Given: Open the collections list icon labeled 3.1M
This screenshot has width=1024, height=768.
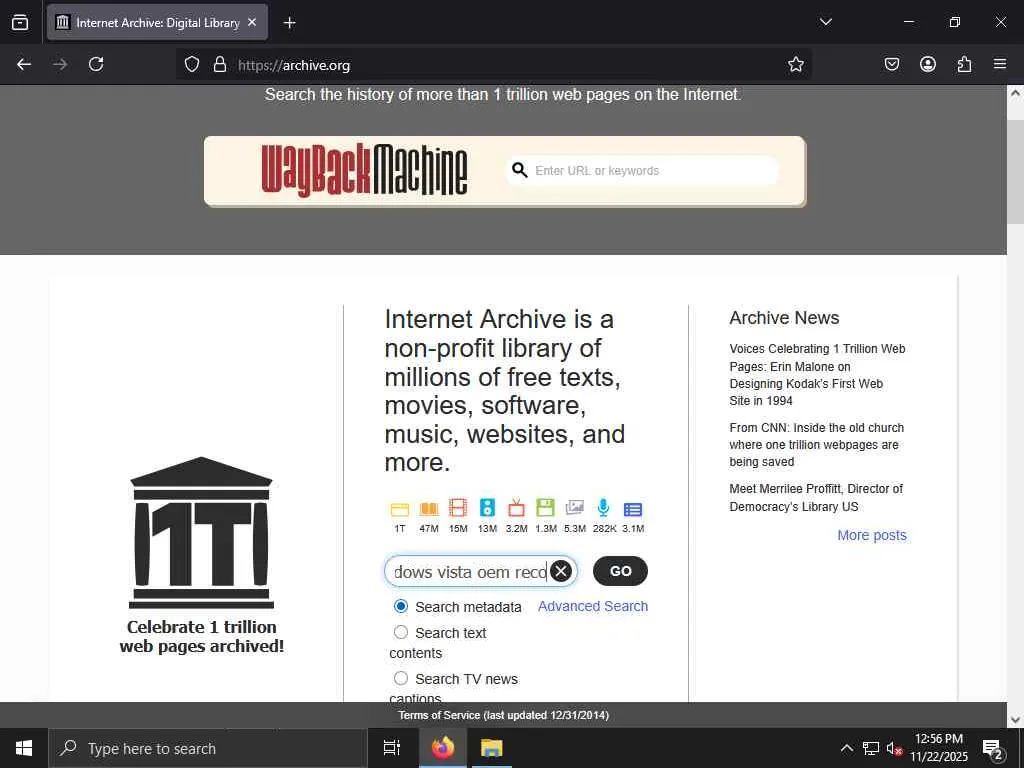Looking at the screenshot, I should (633, 509).
